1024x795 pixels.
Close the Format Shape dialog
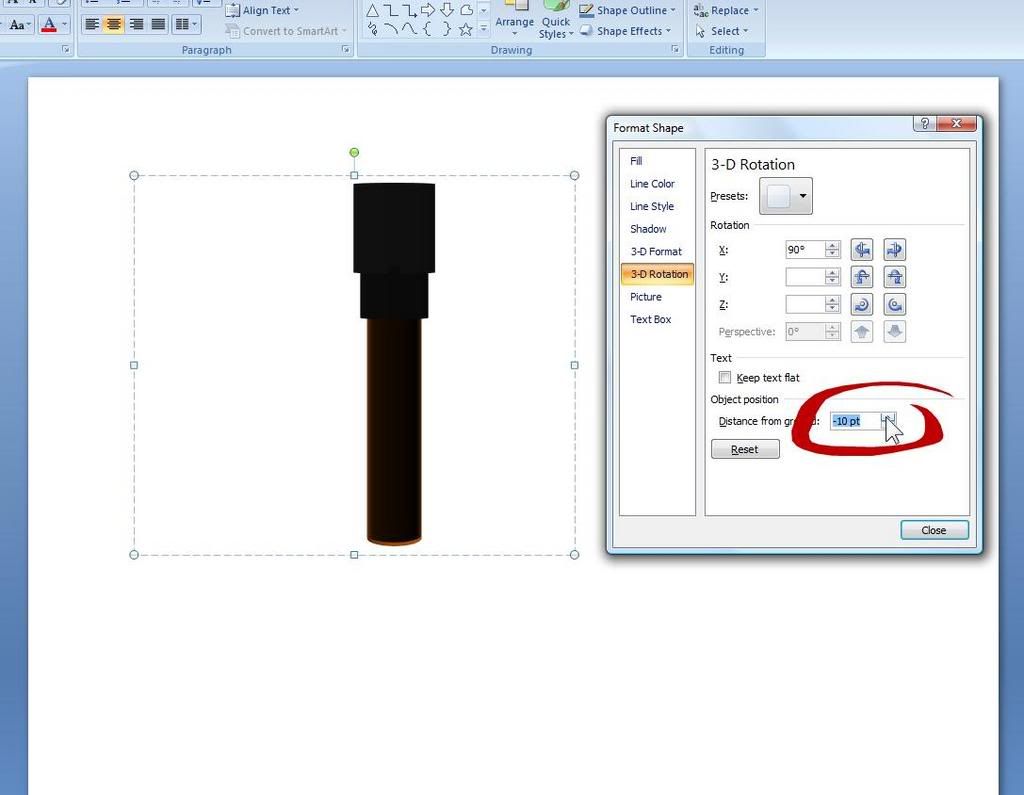934,530
